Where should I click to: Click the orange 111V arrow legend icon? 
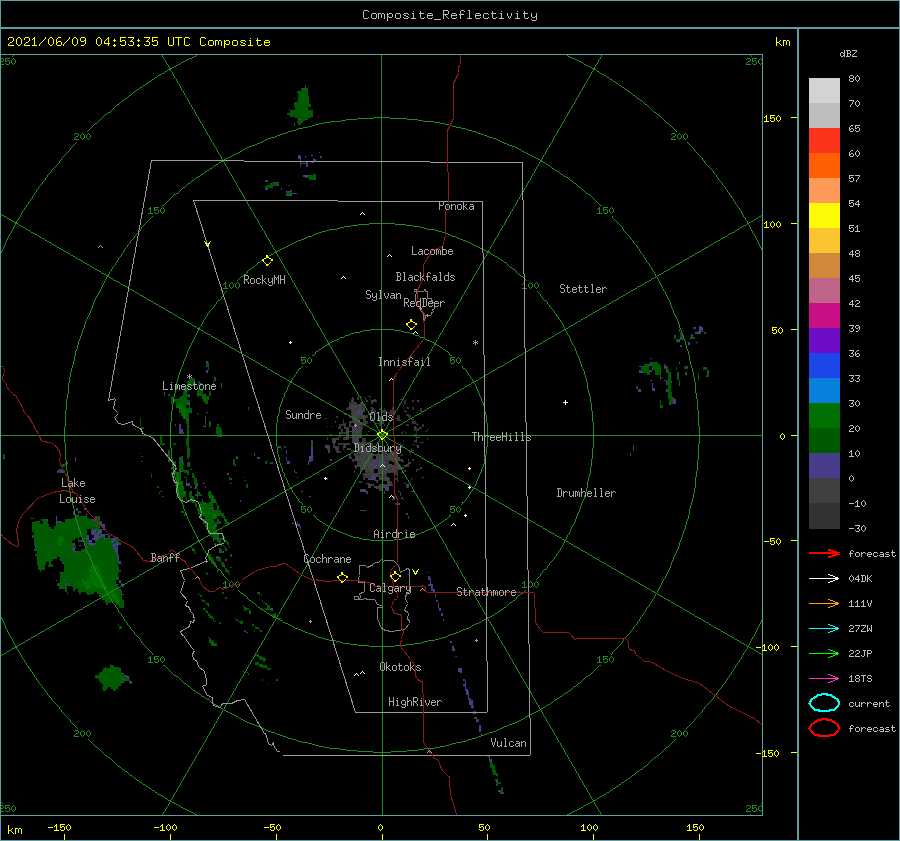pos(824,603)
